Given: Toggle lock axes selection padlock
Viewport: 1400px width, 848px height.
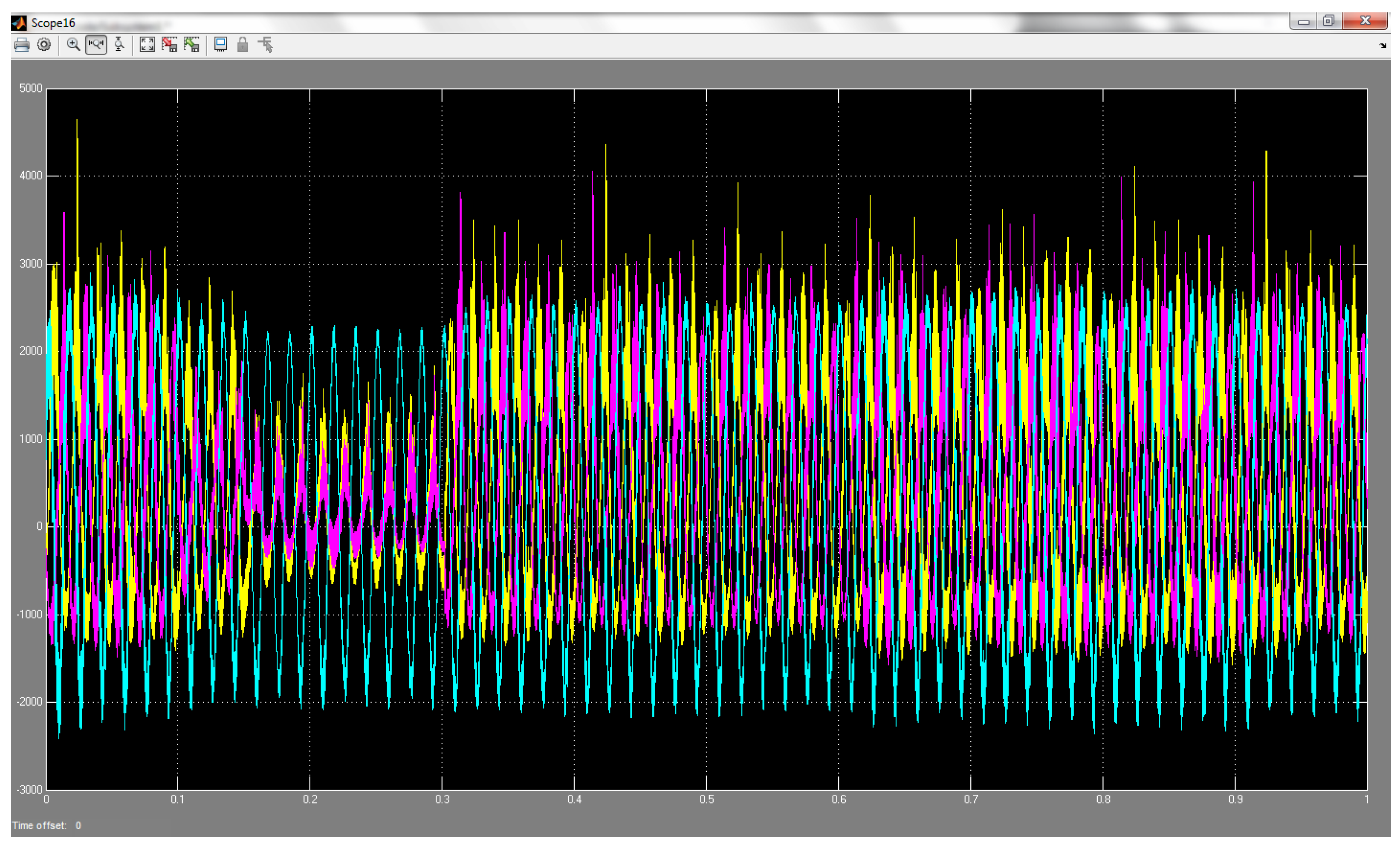Looking at the screenshot, I should coord(243,45).
